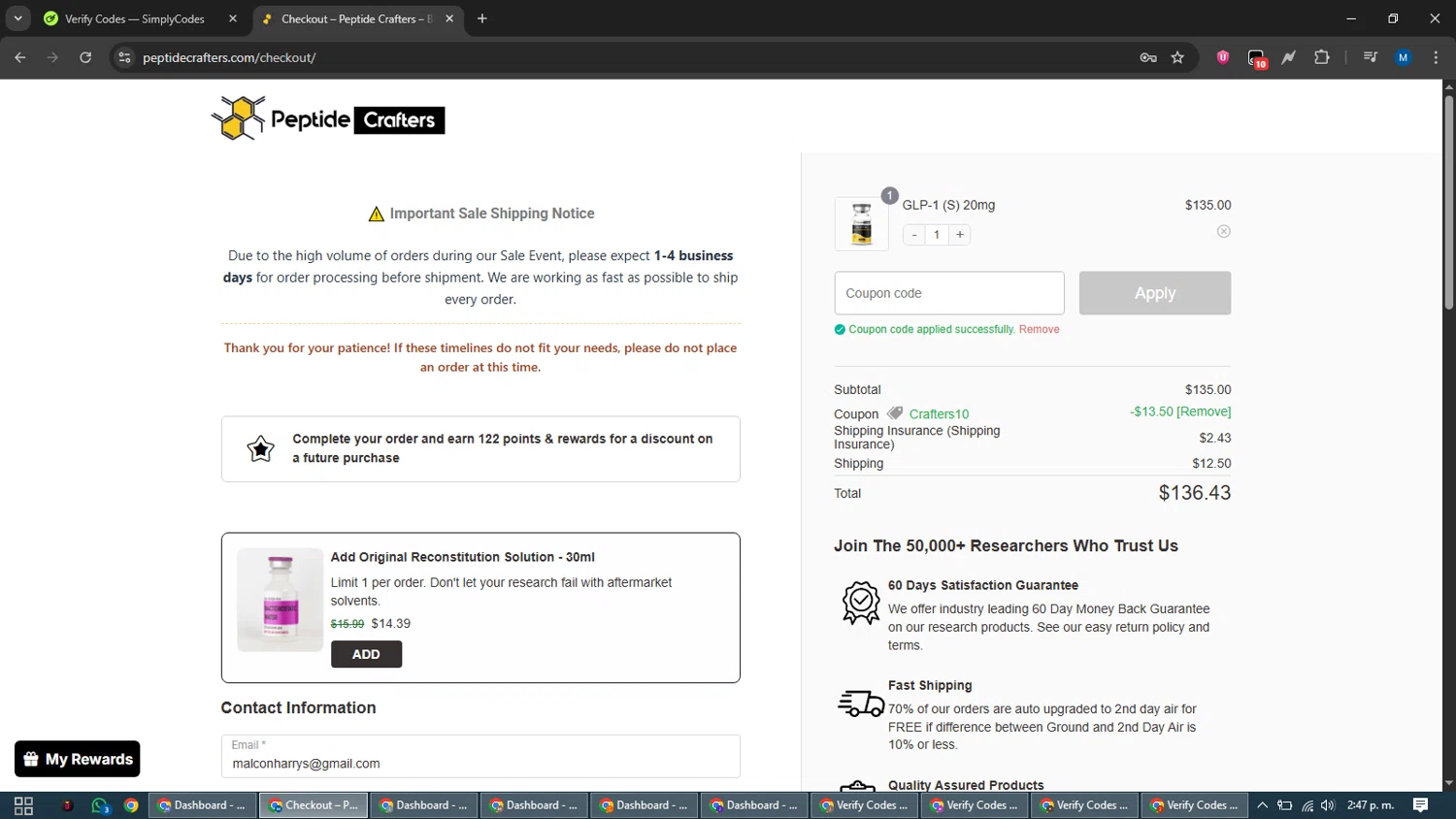Open the Chrome profile M avatar
Screen dimensions: 1456x819
(x=1403, y=57)
